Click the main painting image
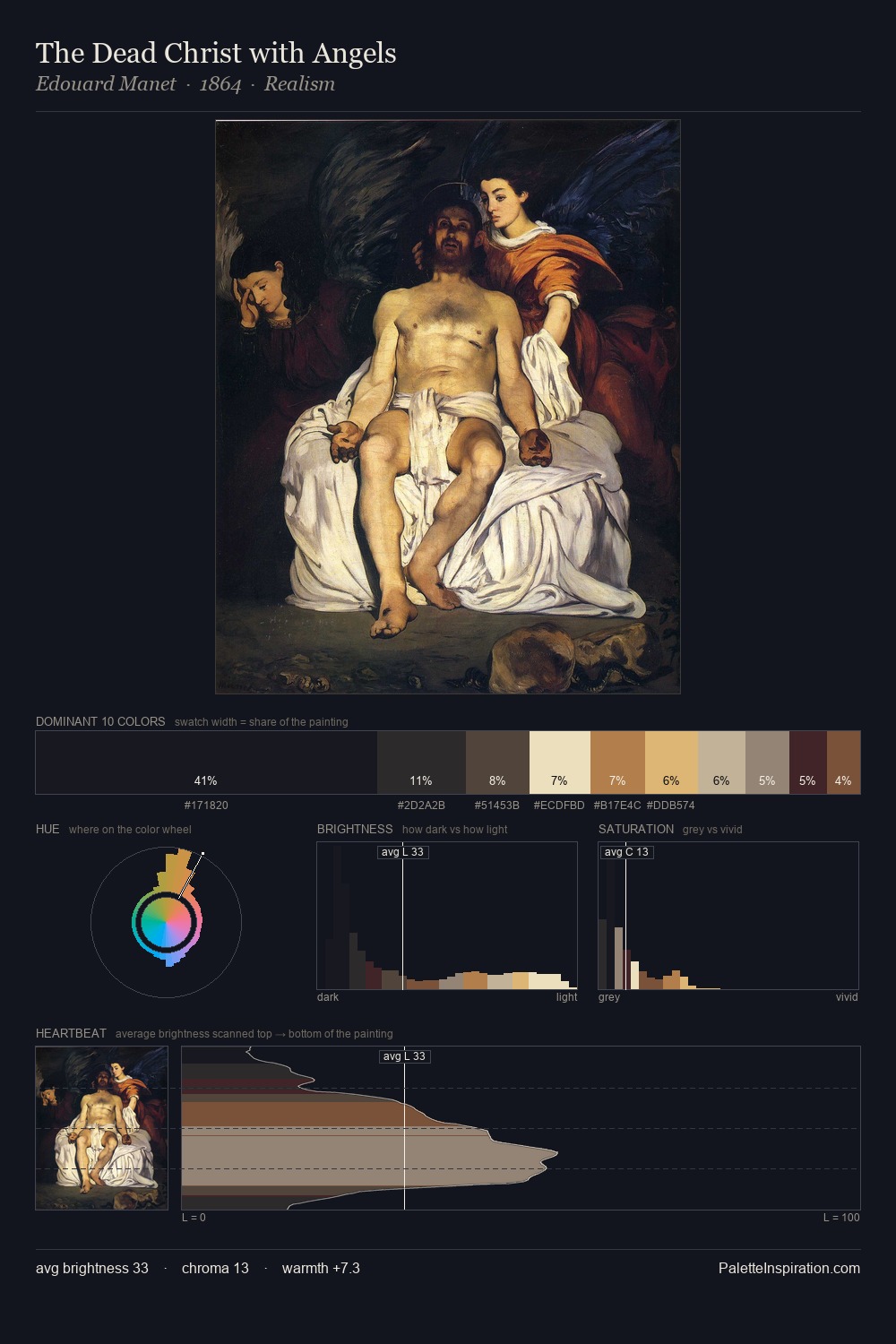The height and width of the screenshot is (1344, 896). [x=448, y=407]
